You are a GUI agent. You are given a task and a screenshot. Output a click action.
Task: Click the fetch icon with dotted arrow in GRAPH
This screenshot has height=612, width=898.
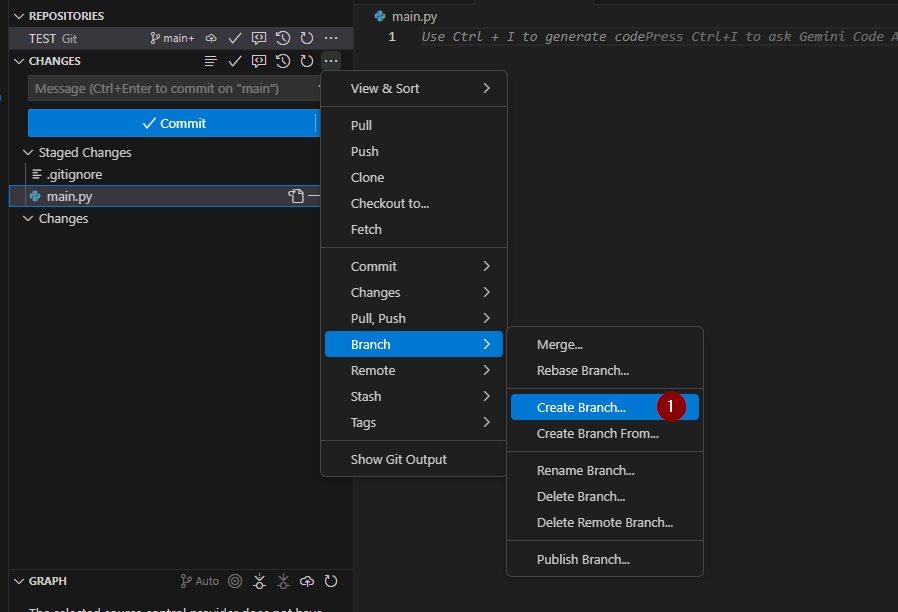259,581
